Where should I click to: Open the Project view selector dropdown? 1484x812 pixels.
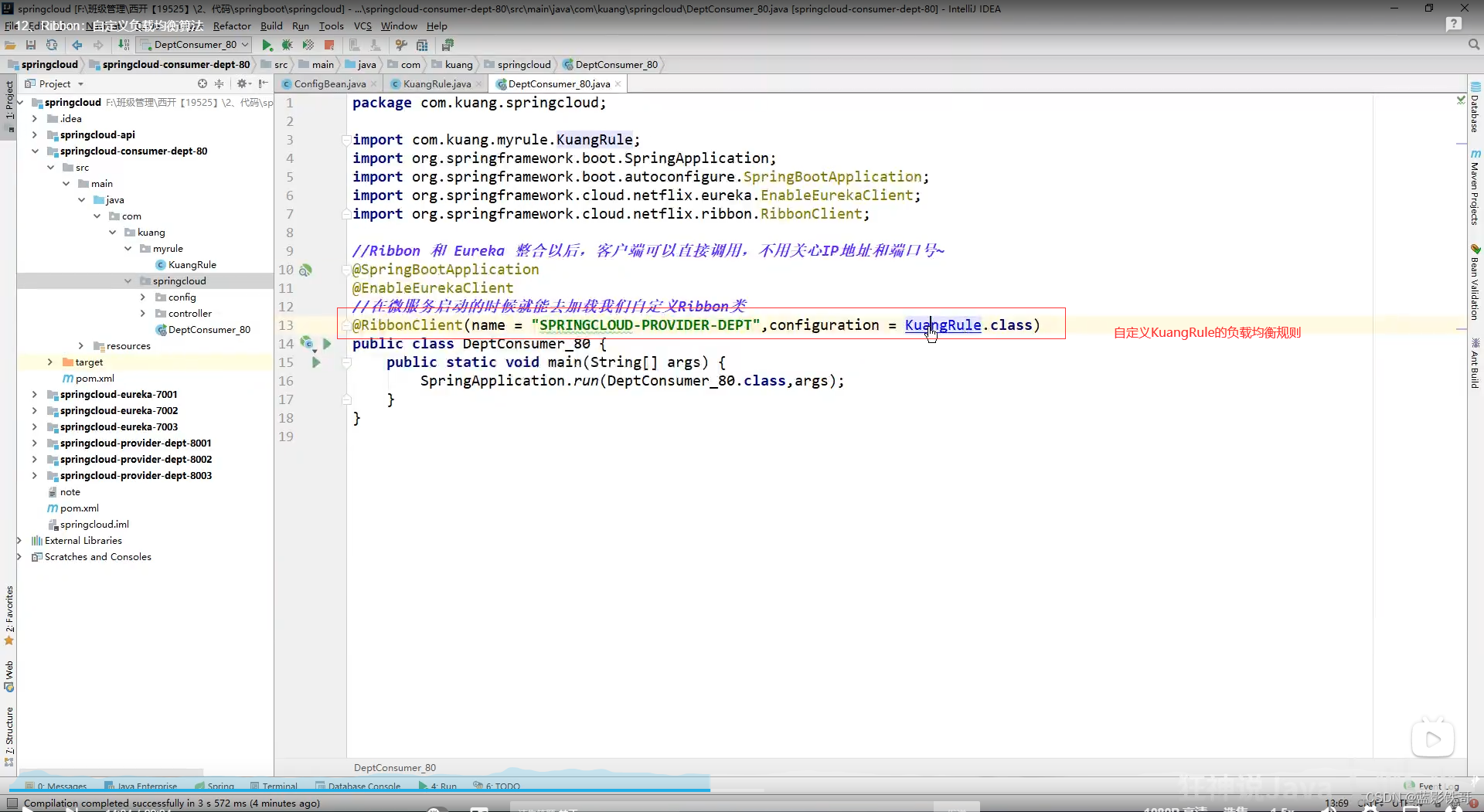pyautogui.click(x=55, y=83)
